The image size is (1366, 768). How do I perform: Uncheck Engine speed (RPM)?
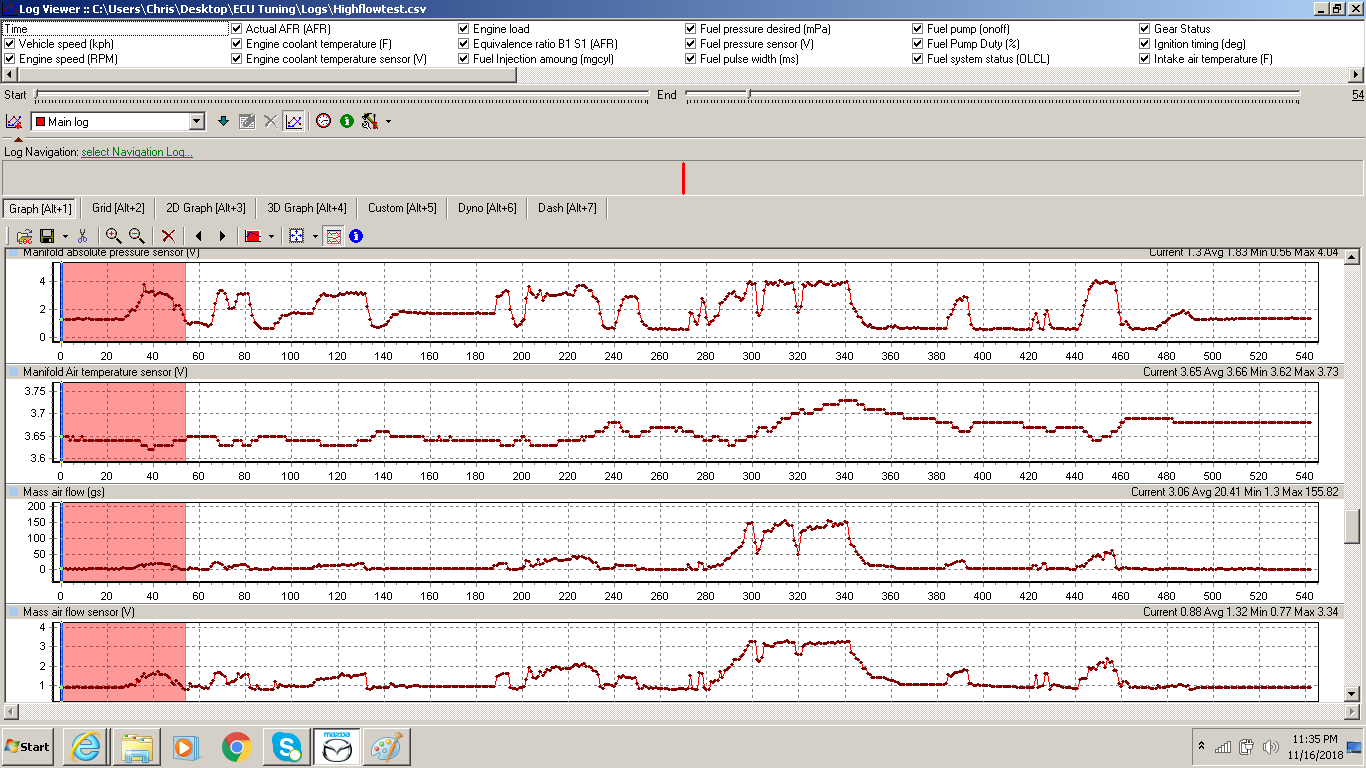pos(10,59)
